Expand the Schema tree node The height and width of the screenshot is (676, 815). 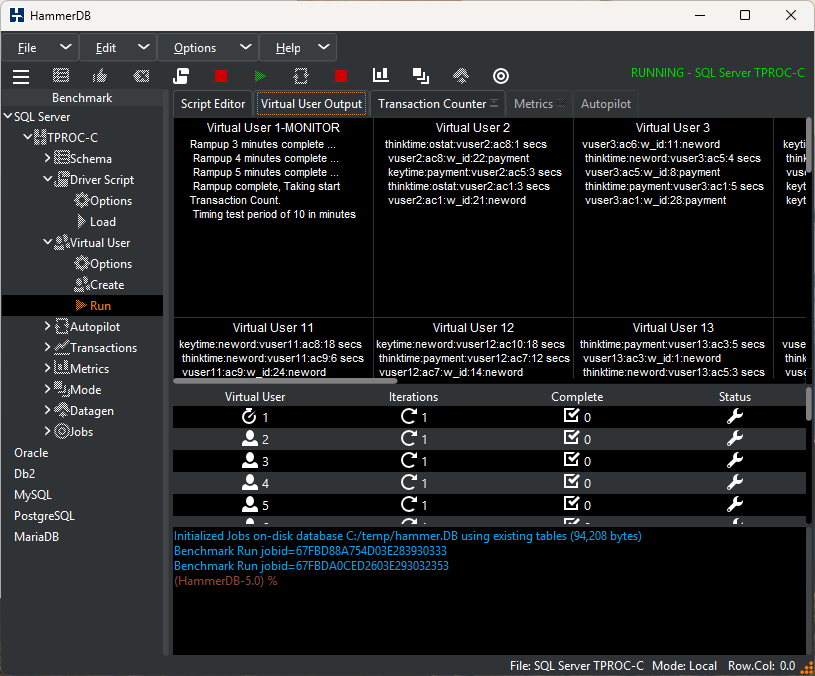pos(47,158)
